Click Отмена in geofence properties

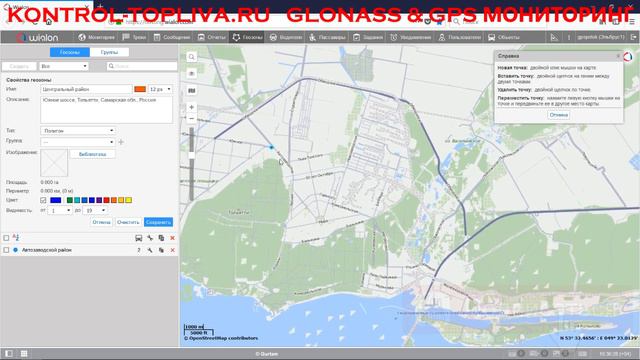click(101, 222)
